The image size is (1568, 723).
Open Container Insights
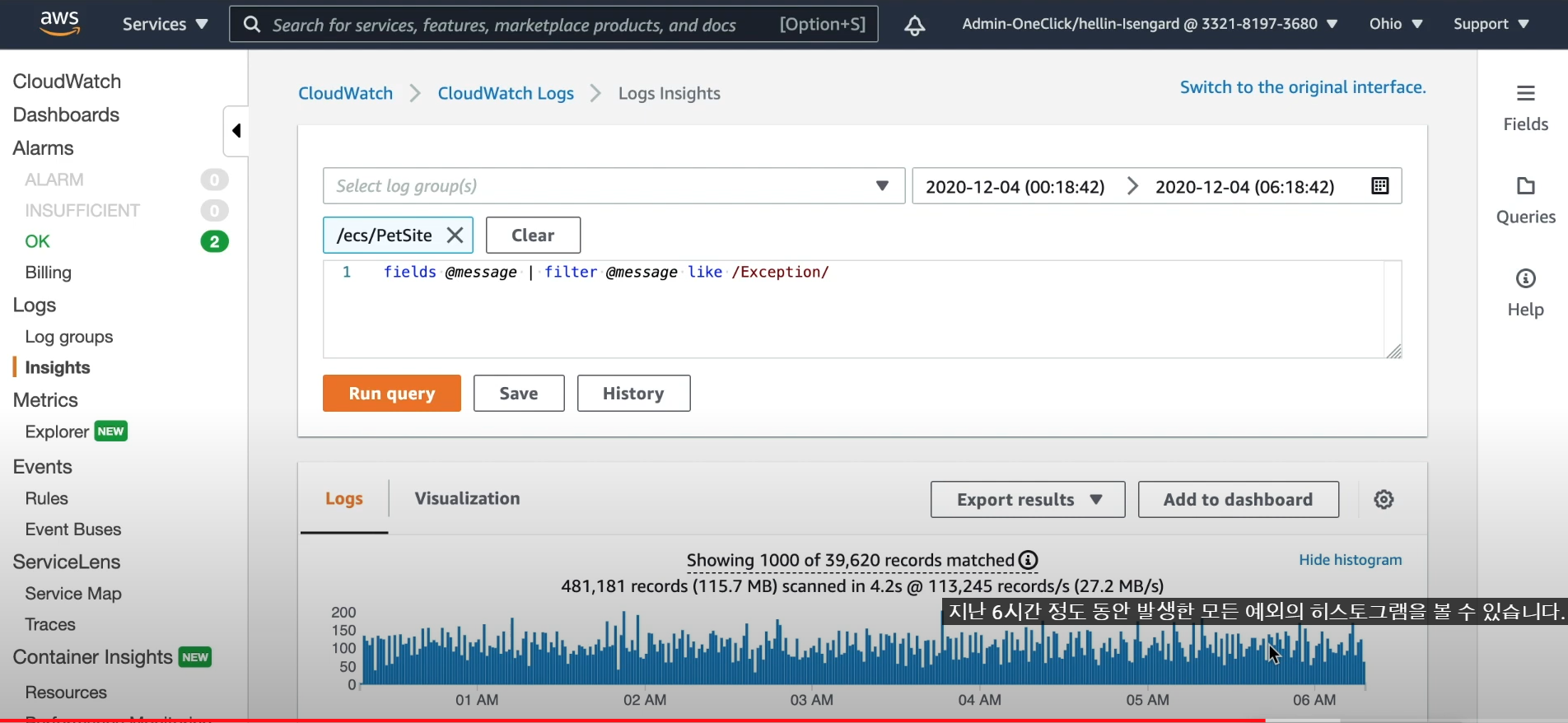(92, 657)
